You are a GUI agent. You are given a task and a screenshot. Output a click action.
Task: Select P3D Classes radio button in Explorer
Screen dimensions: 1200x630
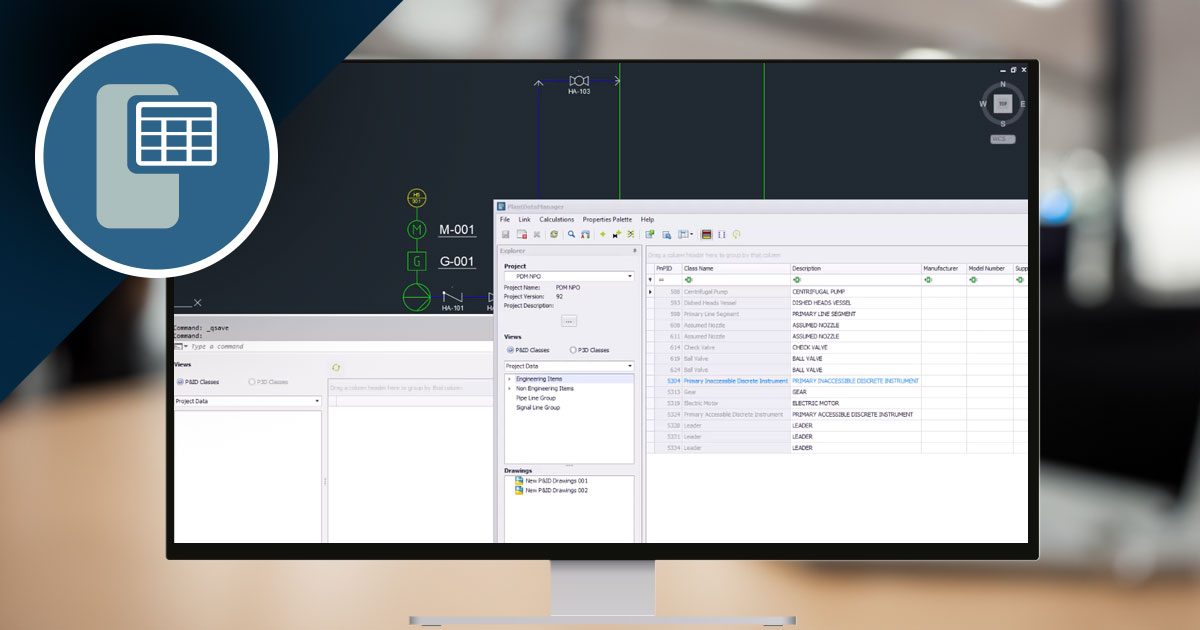coord(573,350)
